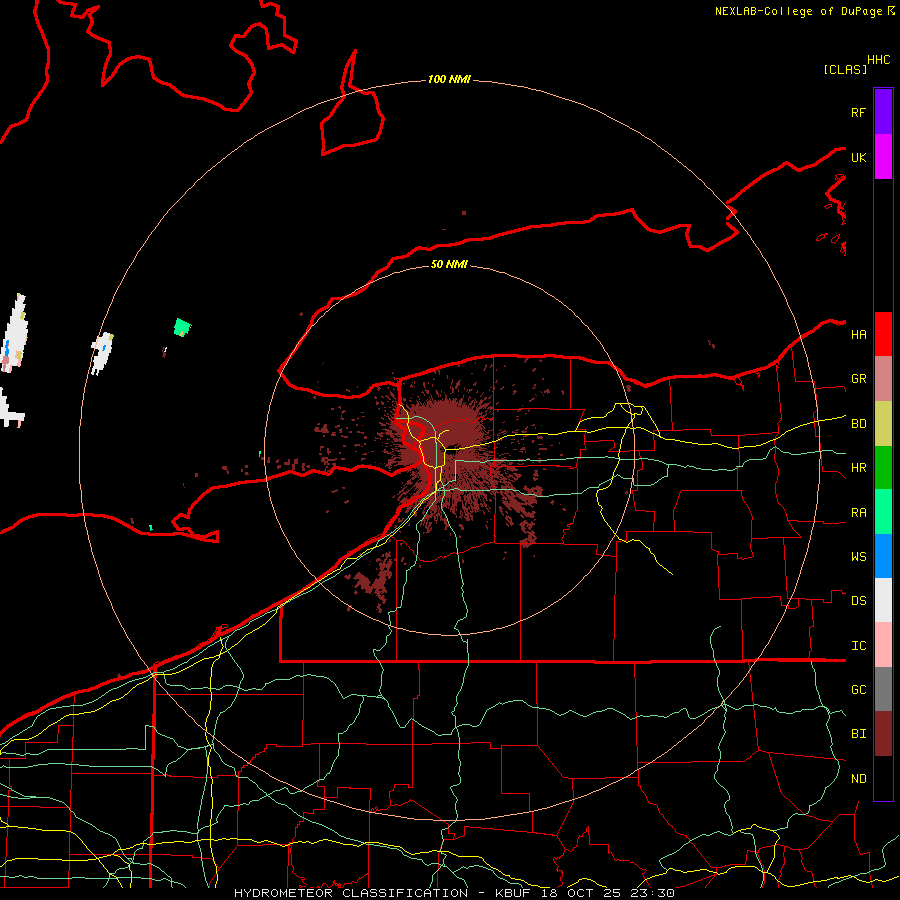Click the 100 NMI range ring label
Screen dimensions: 900x900
449,79
